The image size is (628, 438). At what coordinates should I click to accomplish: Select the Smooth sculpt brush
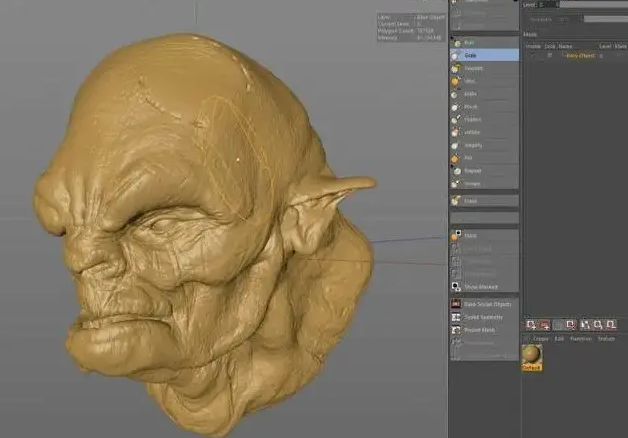point(484,68)
